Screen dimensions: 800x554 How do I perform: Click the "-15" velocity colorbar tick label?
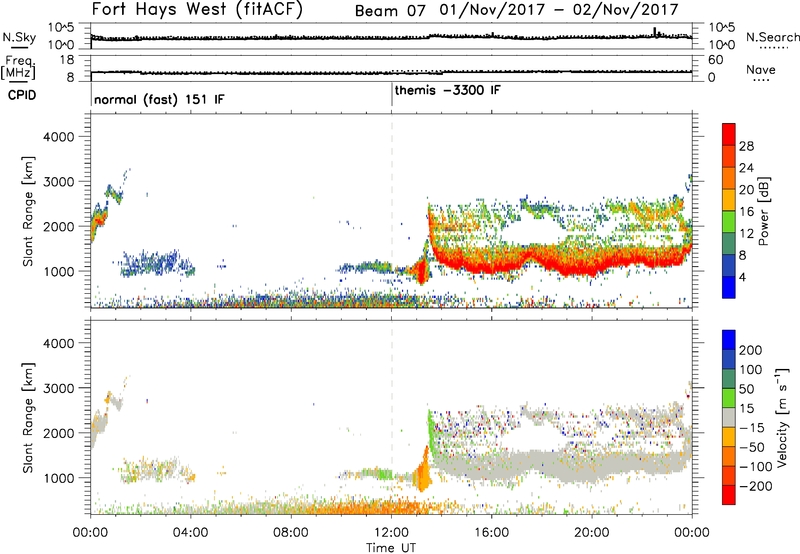(752, 427)
